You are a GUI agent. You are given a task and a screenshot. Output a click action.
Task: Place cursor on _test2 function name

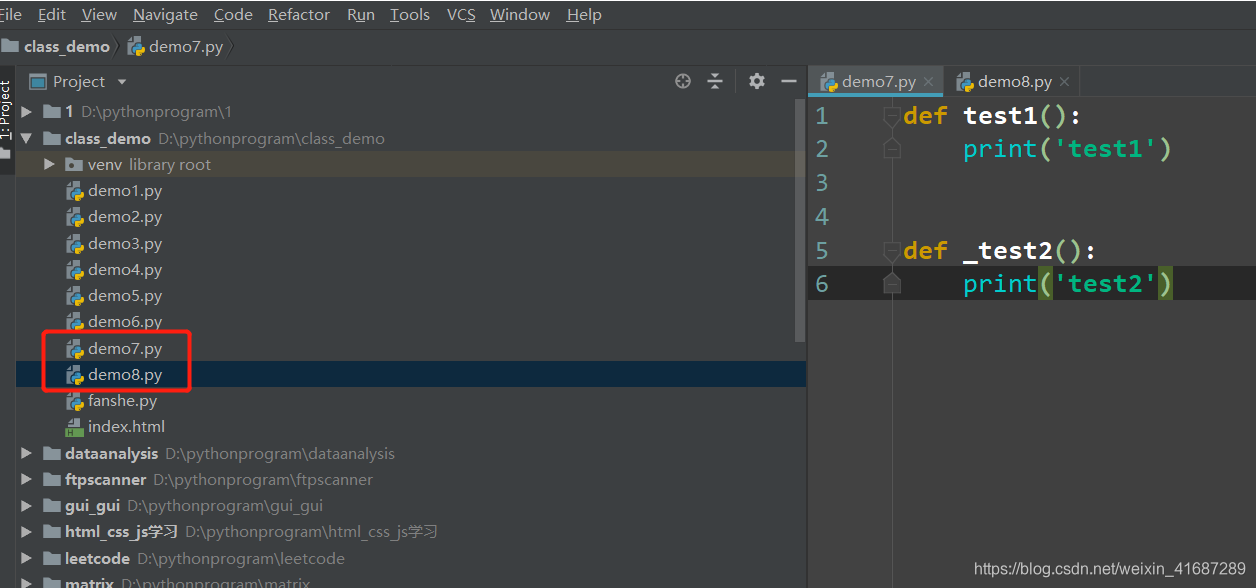pos(1008,251)
